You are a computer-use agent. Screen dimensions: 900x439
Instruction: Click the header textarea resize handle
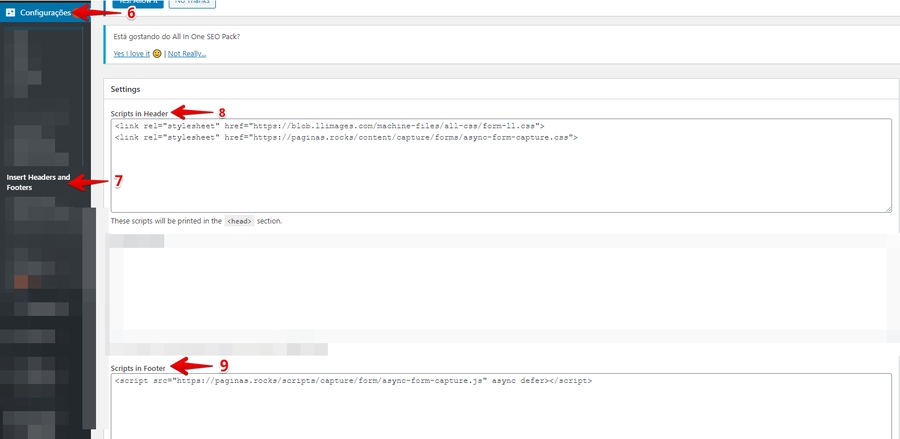(887, 208)
